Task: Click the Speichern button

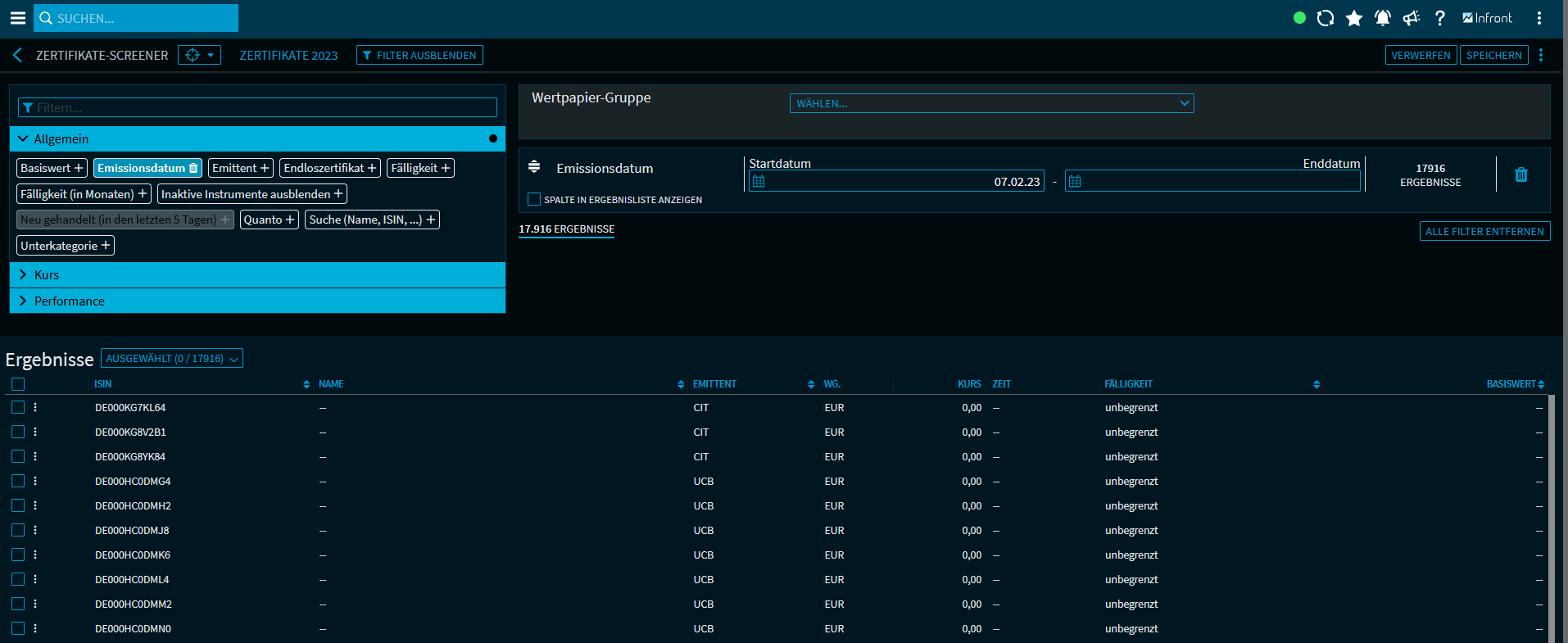Action: 1493,55
